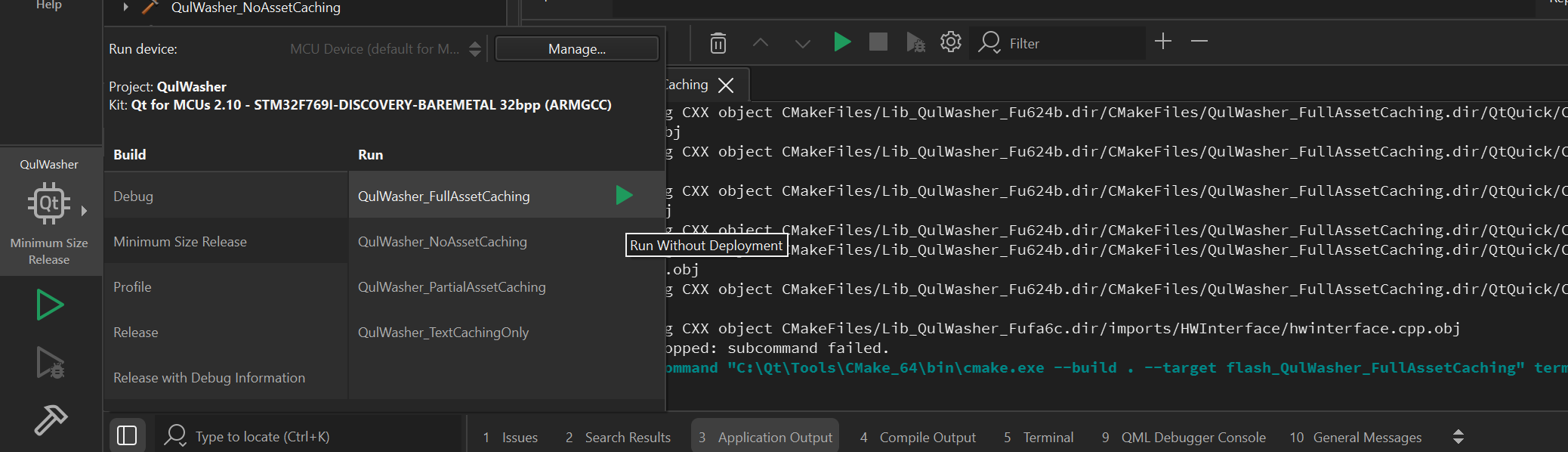
Task: Stop the running program square icon
Action: (878, 42)
